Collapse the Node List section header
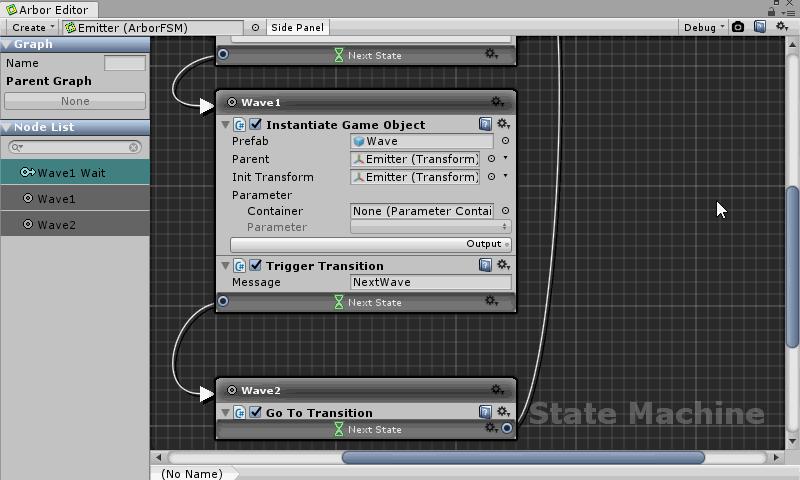Screen dimensions: 800x480 [x=75, y=127]
